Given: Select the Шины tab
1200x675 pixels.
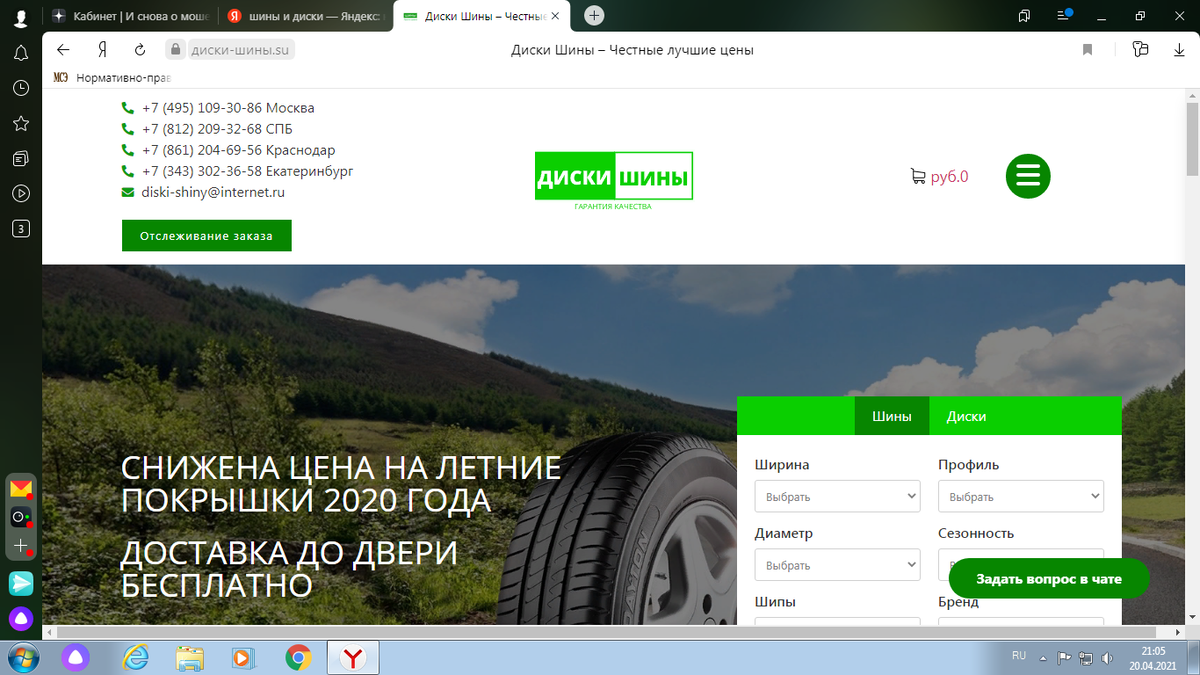Looking at the screenshot, I should tap(891, 416).
